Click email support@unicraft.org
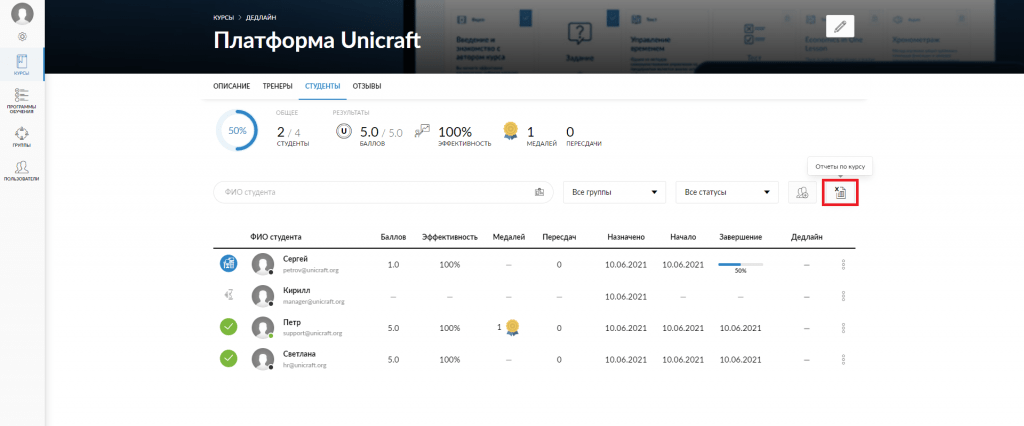The image size is (1024, 426). 312,333
